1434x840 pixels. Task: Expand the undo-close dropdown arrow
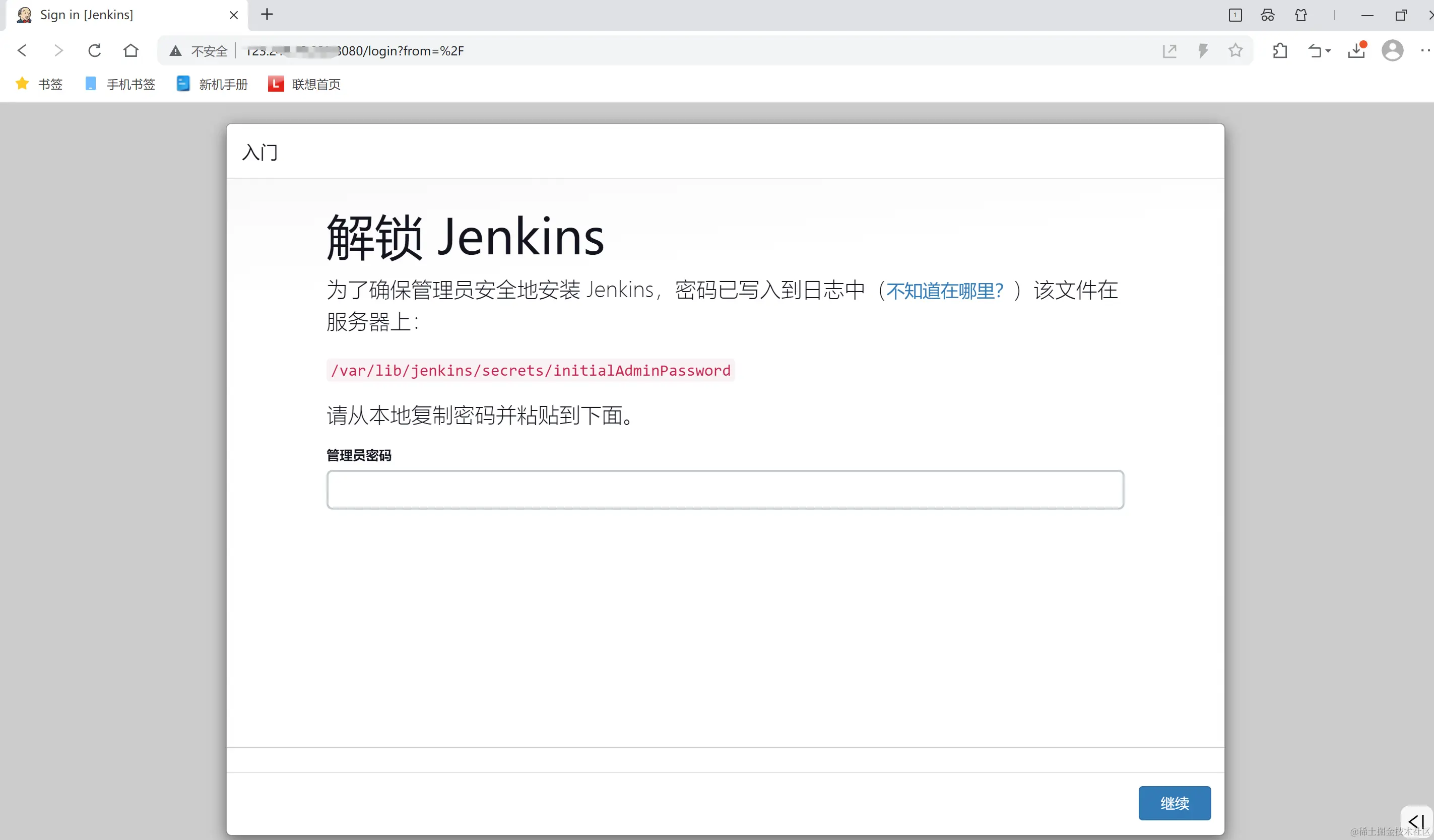tap(1329, 51)
